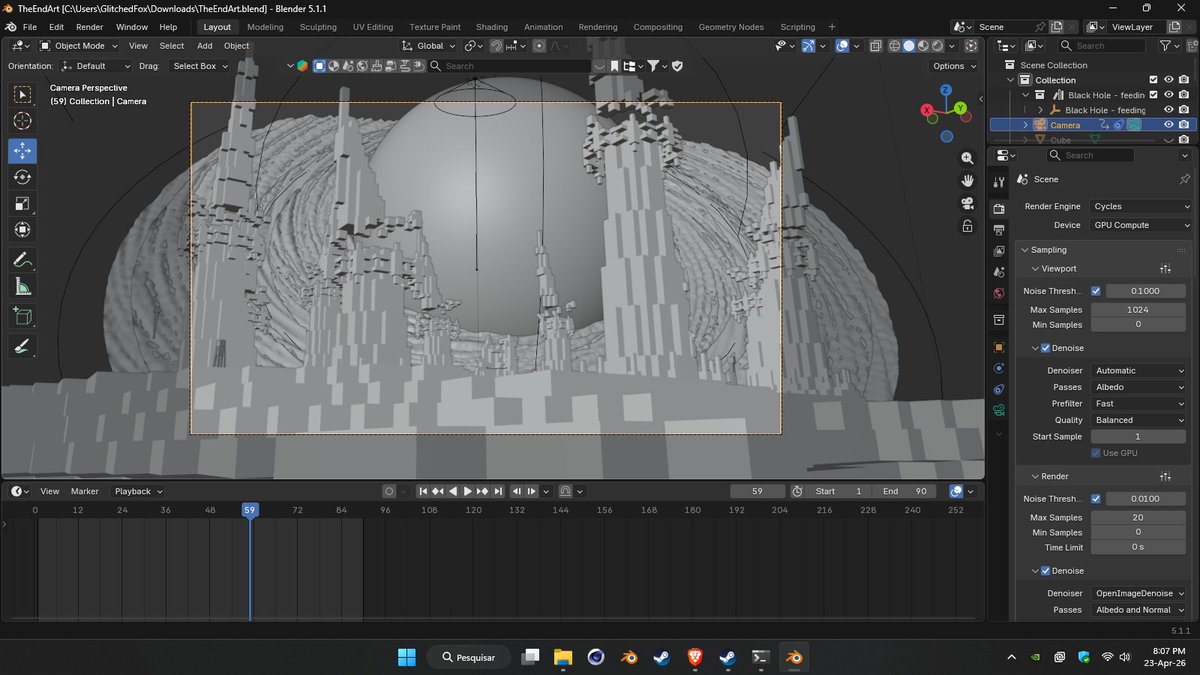Switch to the Shading workspace tab
Screen dimensions: 1200x675
point(491,27)
